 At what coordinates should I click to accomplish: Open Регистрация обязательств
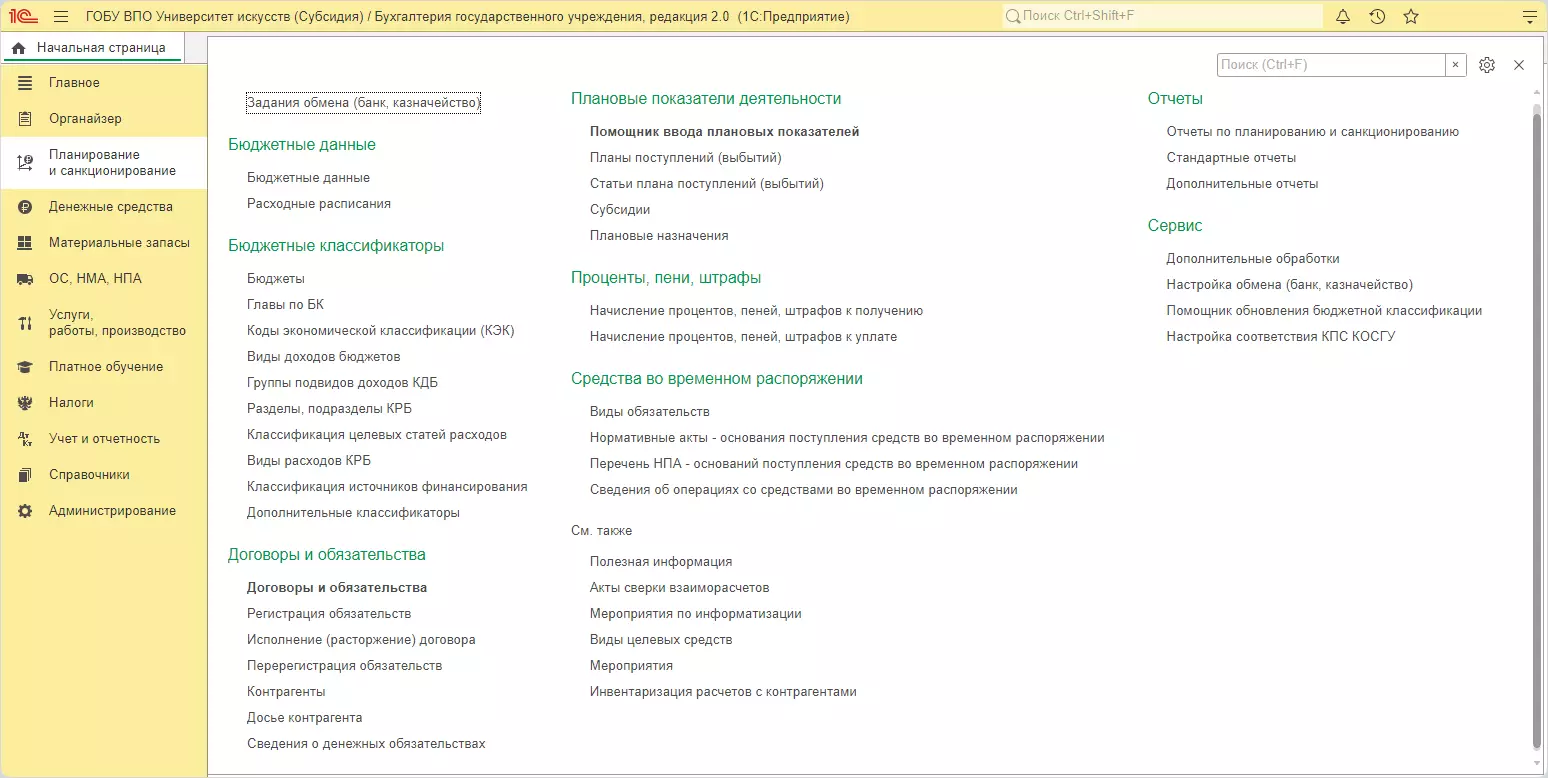329,614
